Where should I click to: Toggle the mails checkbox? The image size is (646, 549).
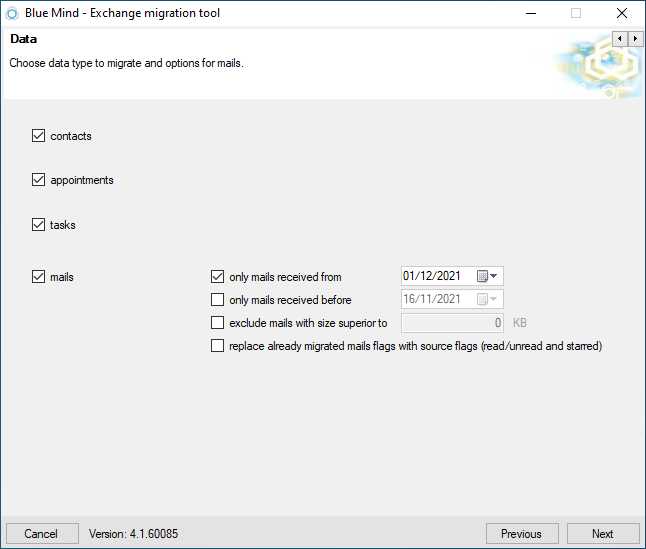38,276
